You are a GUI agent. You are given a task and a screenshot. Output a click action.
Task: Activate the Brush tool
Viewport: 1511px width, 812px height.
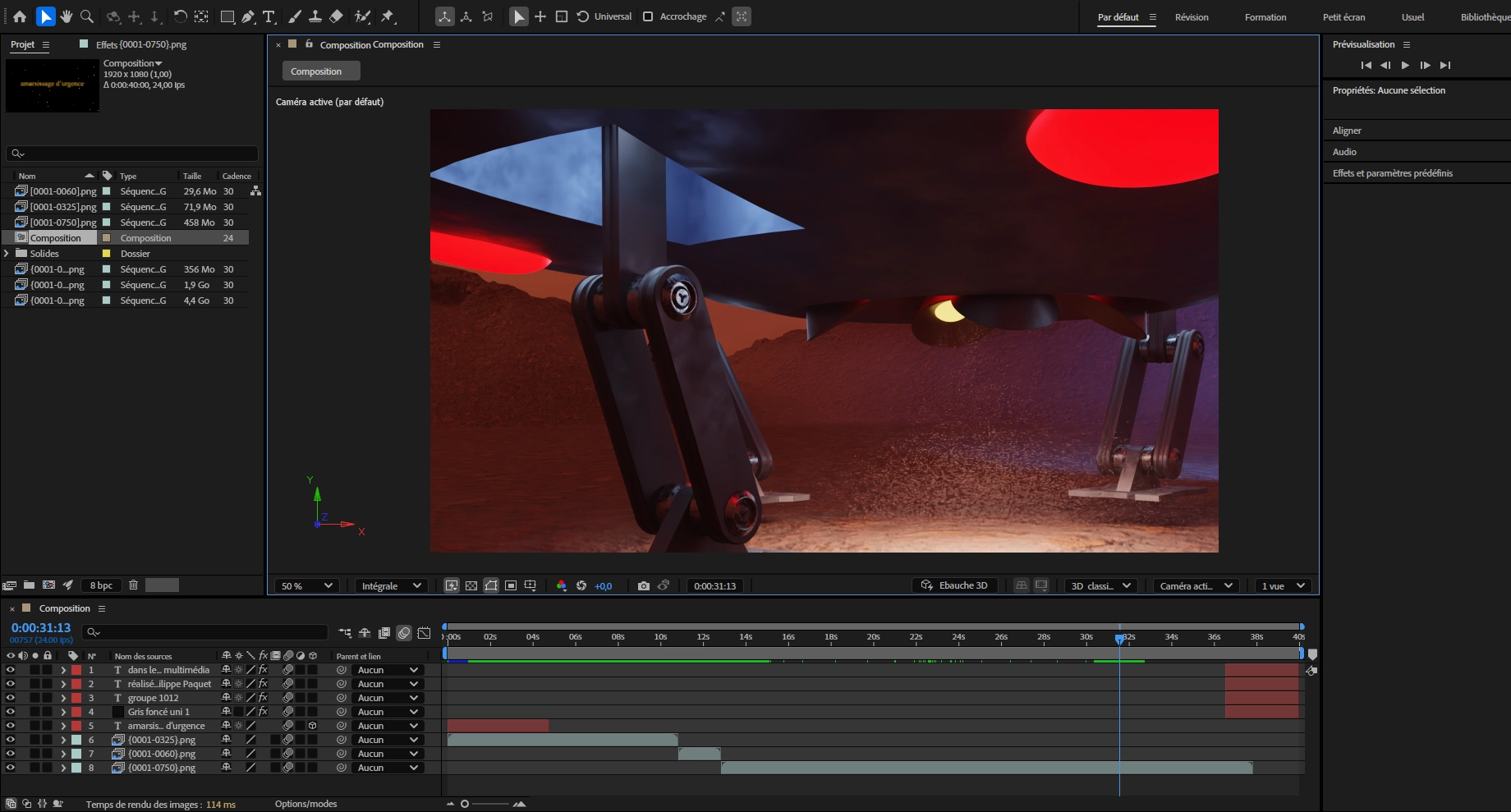coord(293,16)
